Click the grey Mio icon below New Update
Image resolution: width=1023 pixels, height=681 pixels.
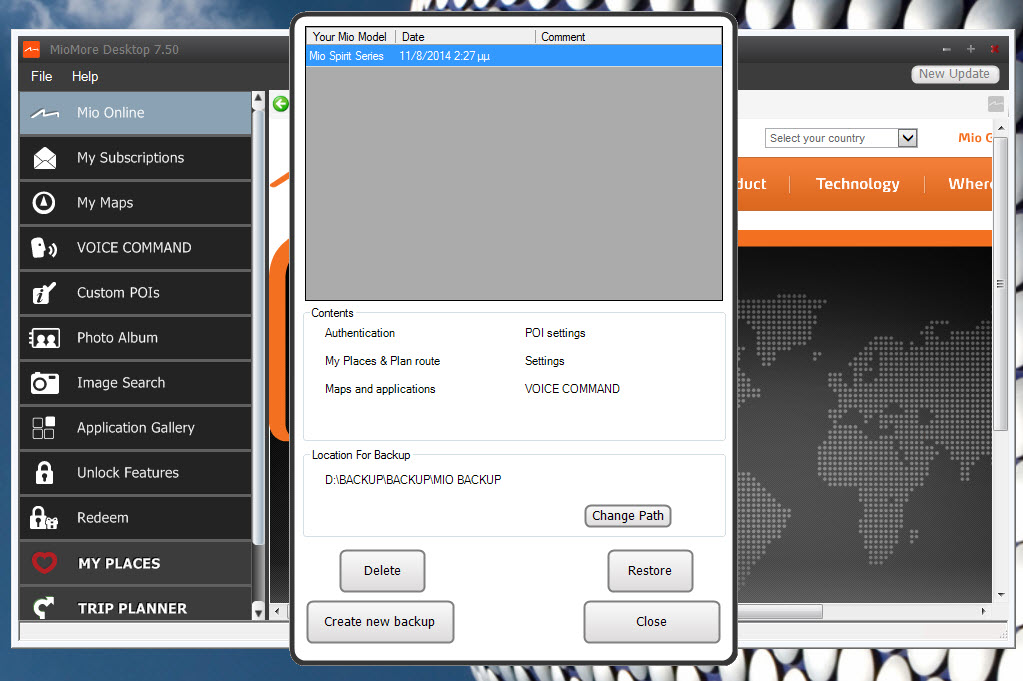(x=996, y=104)
